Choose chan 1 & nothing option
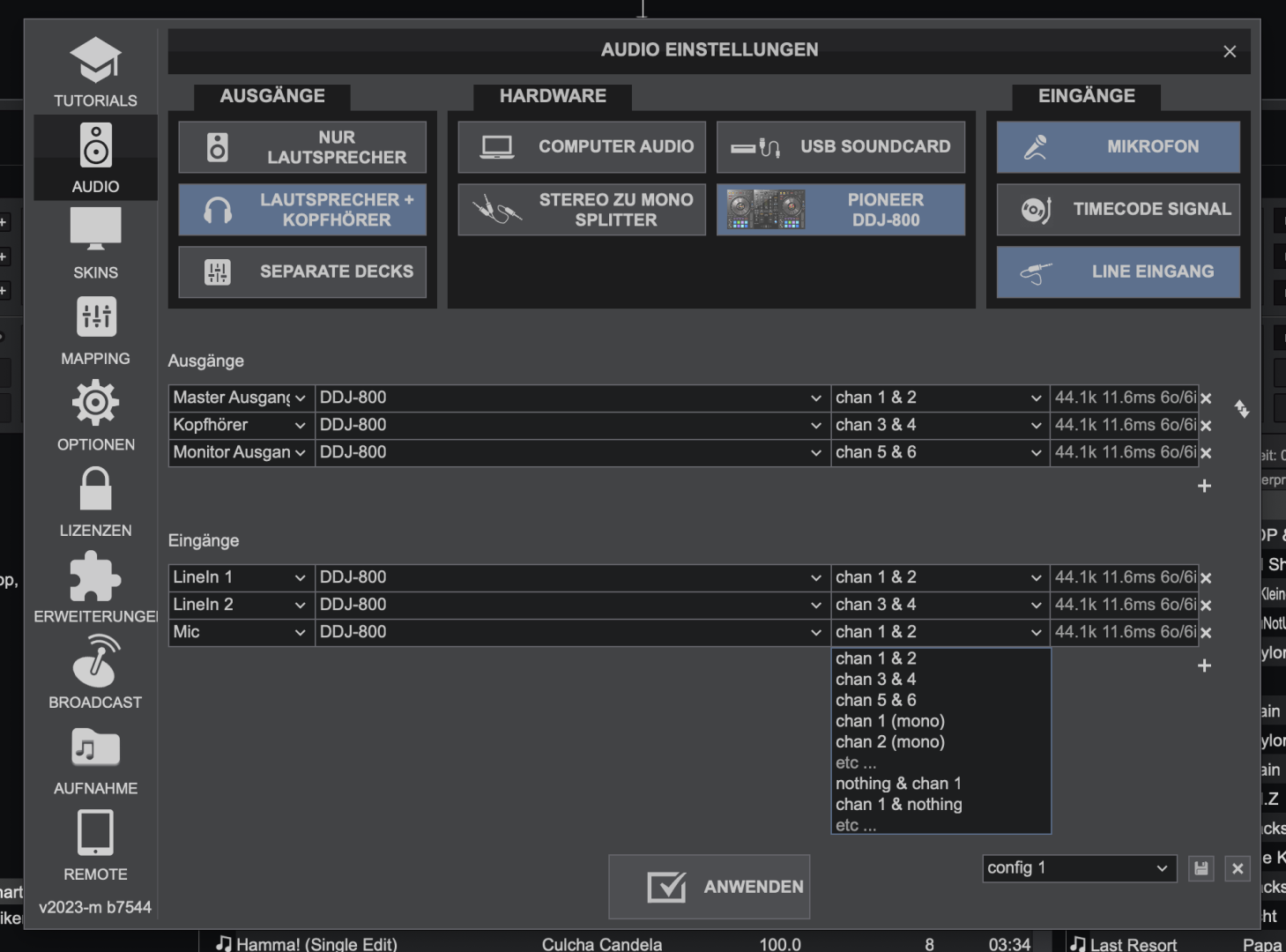The width and height of the screenshot is (1286, 952). pos(941,805)
